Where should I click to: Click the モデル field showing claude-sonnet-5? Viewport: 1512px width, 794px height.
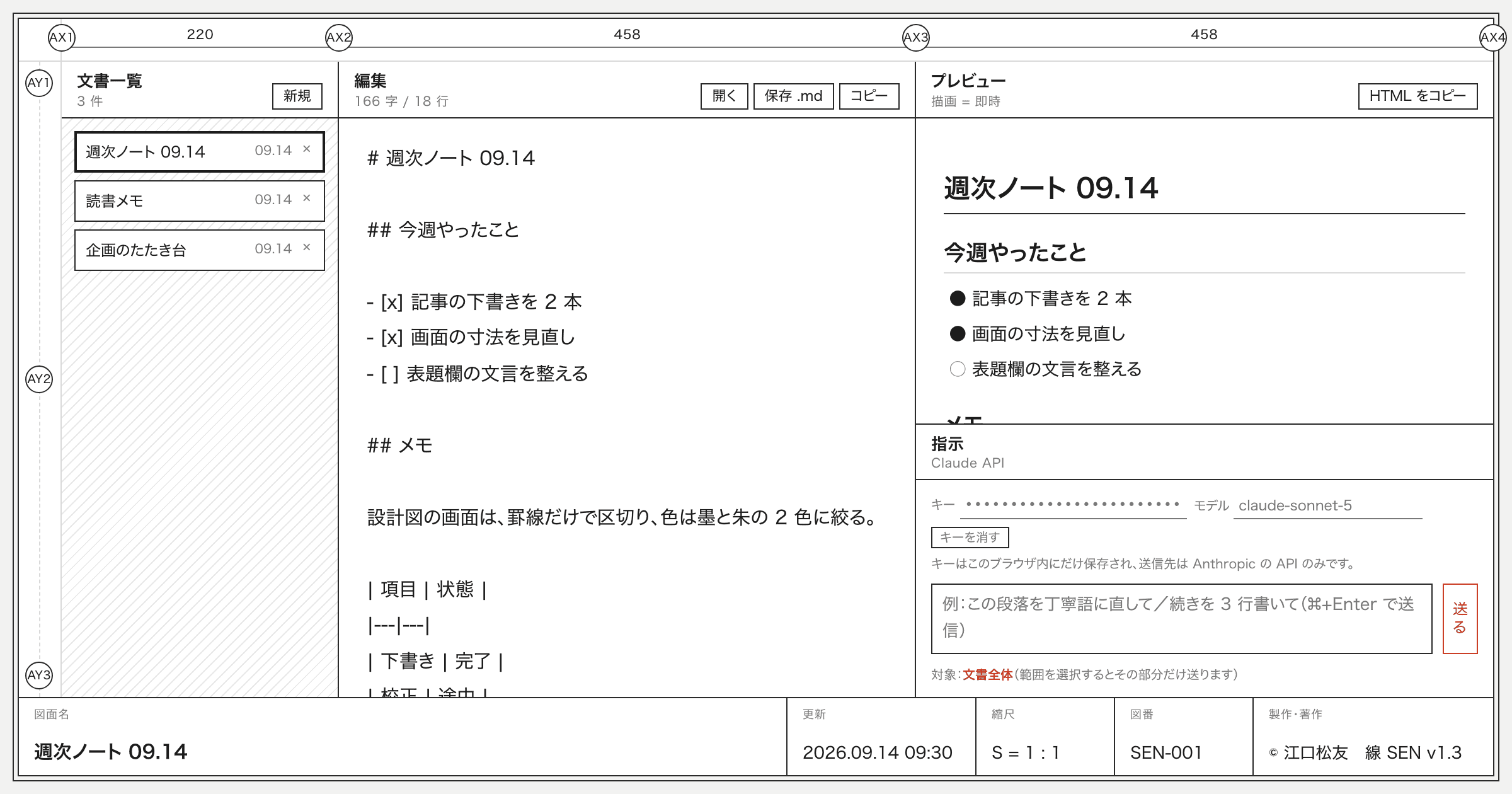pos(1328,506)
